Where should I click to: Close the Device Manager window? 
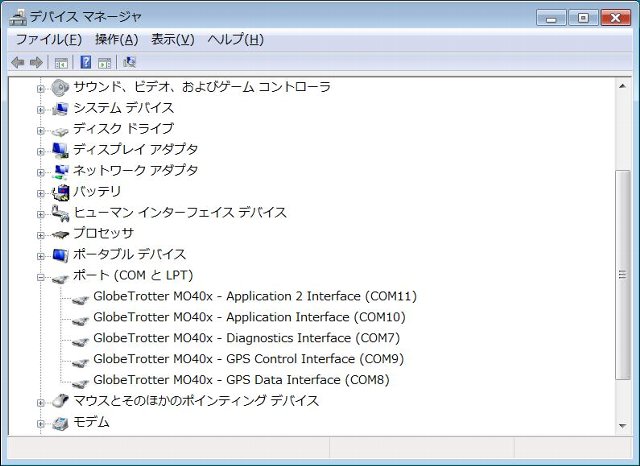point(616,18)
